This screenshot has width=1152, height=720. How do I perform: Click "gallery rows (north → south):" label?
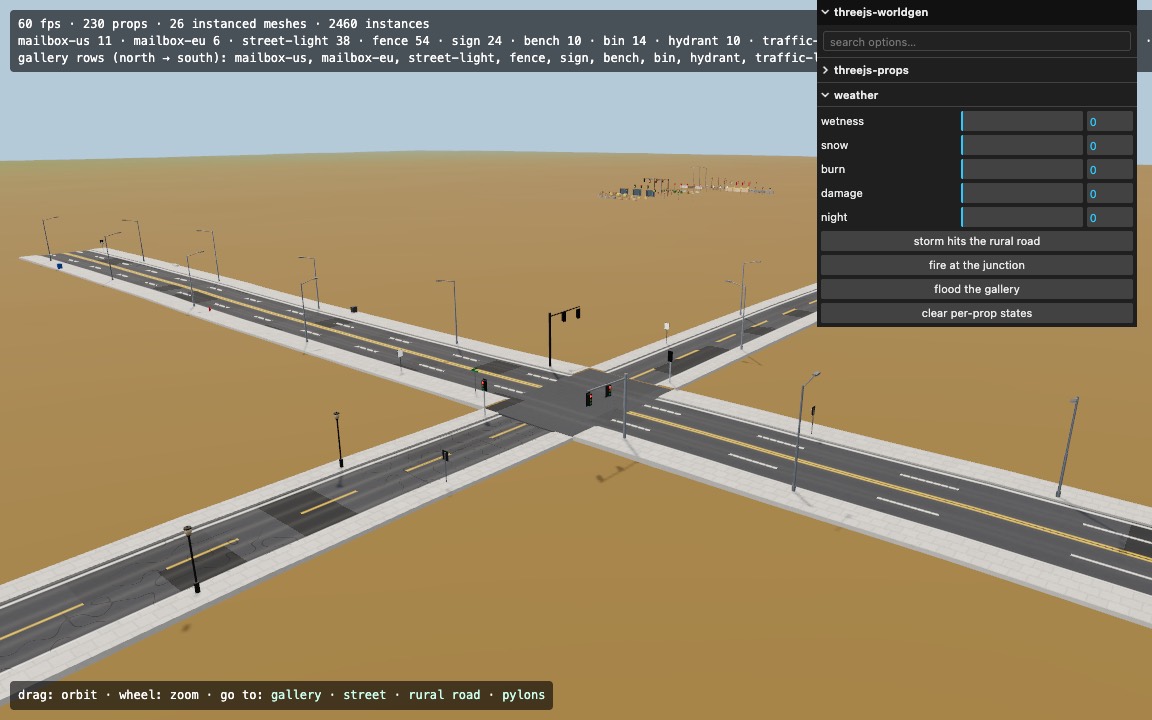(123, 58)
